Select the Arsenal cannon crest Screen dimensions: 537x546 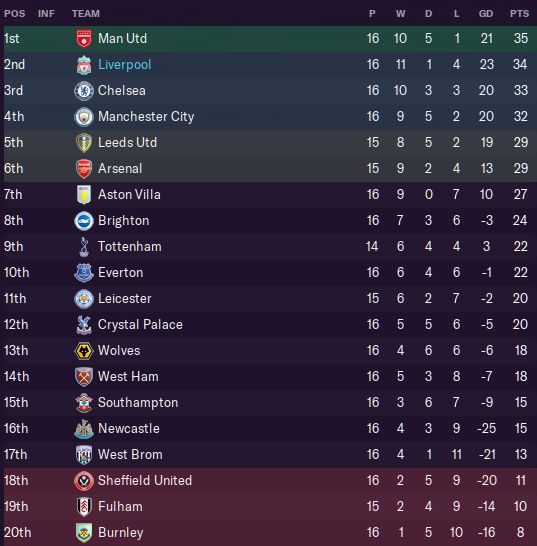coord(84,169)
